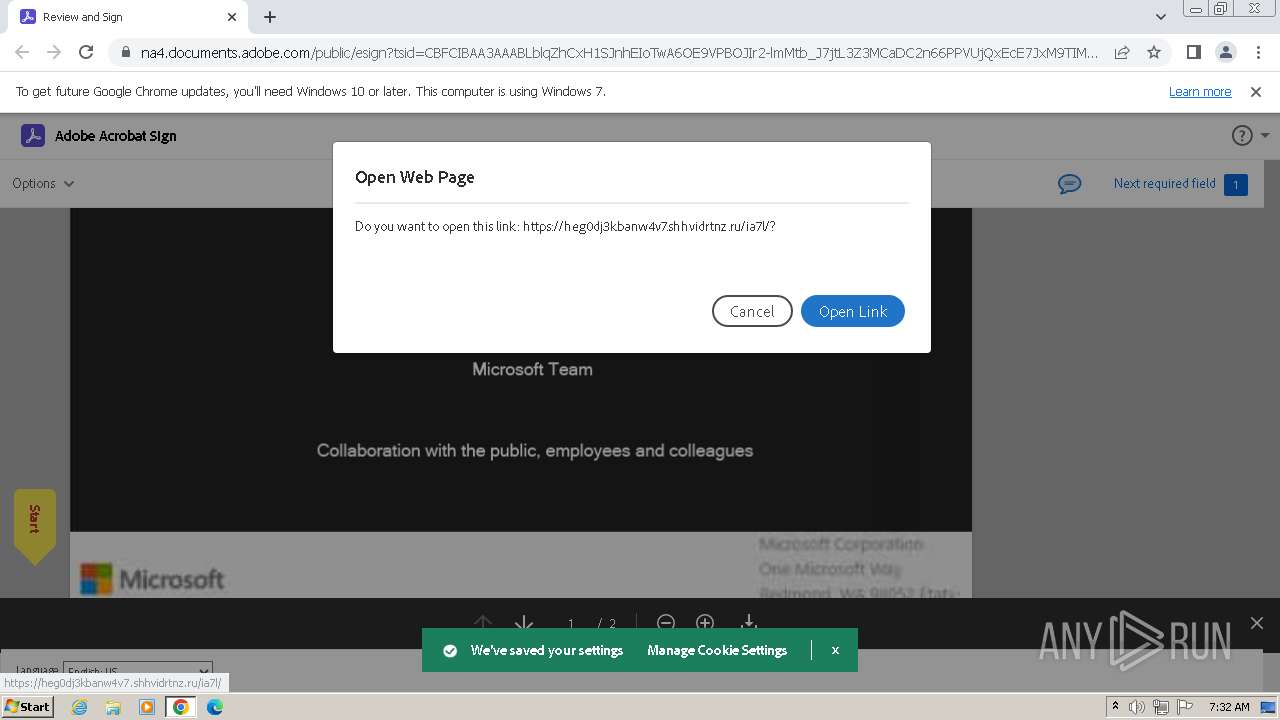Open the tab search chevron

click(x=1161, y=17)
